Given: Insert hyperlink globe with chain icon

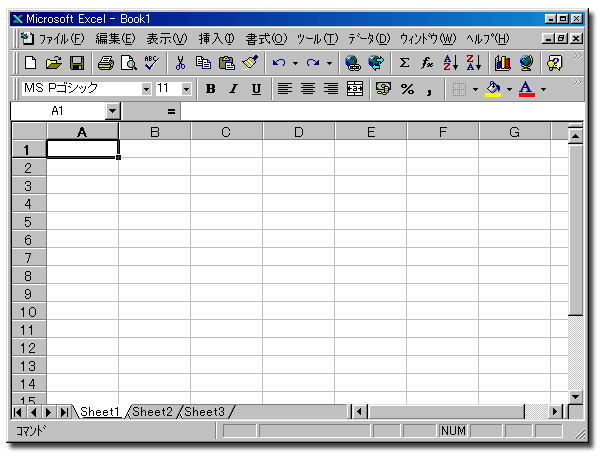Looking at the screenshot, I should 352,63.
